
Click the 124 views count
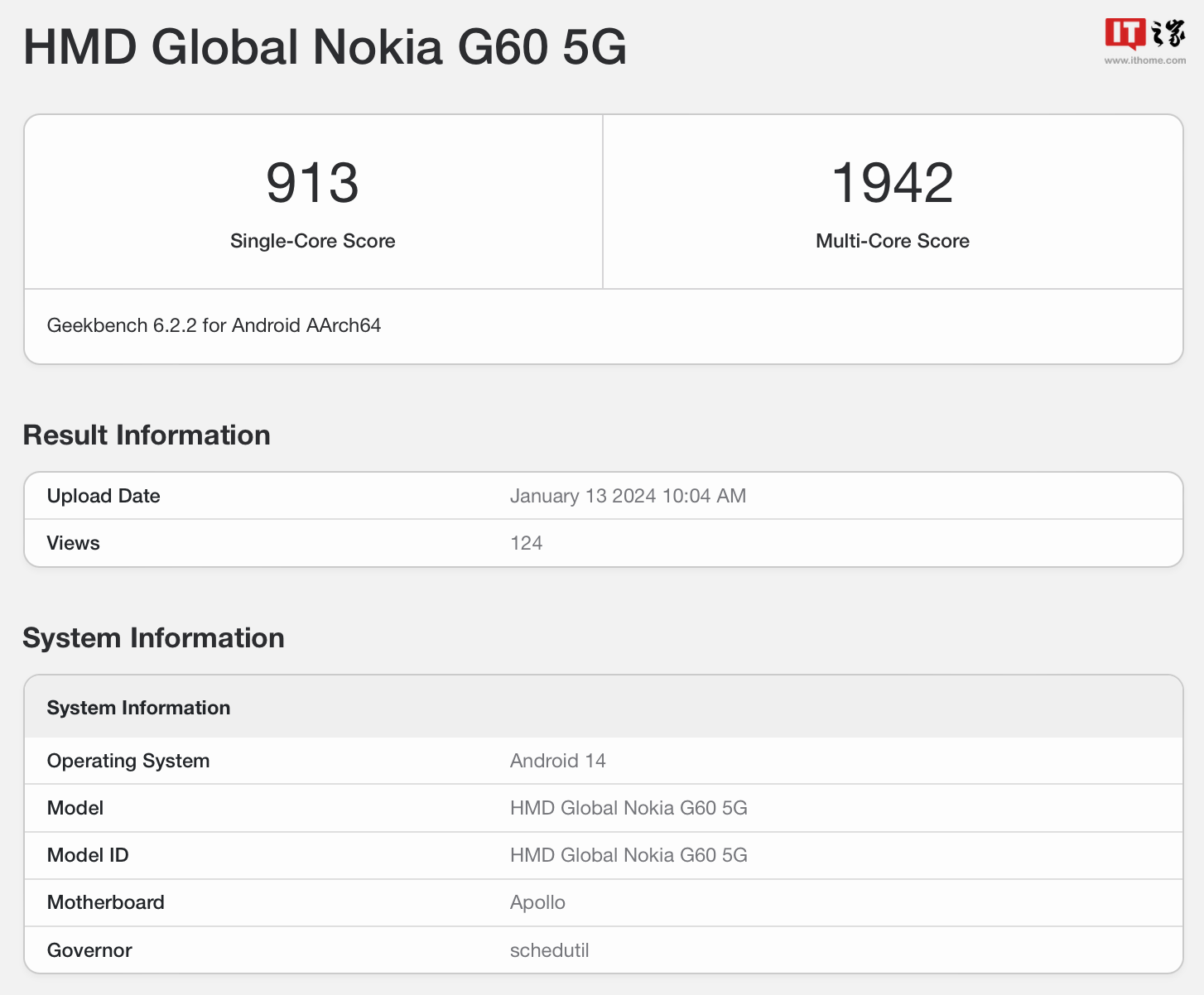526,543
